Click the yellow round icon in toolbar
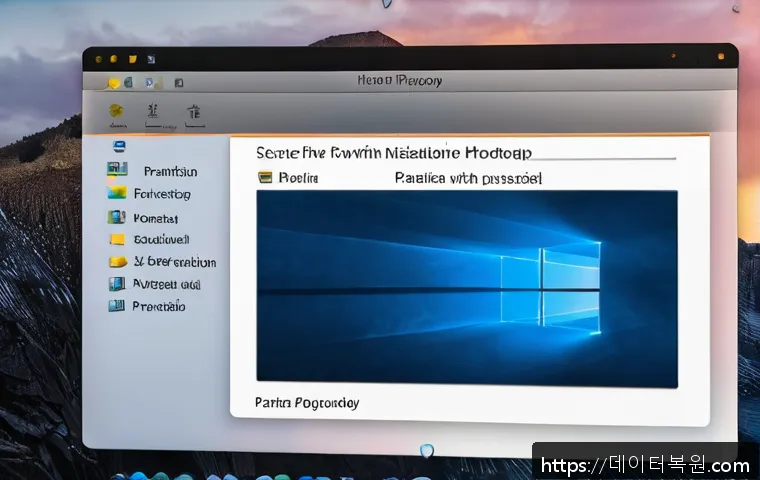Viewport: 760px width, 480px height. 116,110
